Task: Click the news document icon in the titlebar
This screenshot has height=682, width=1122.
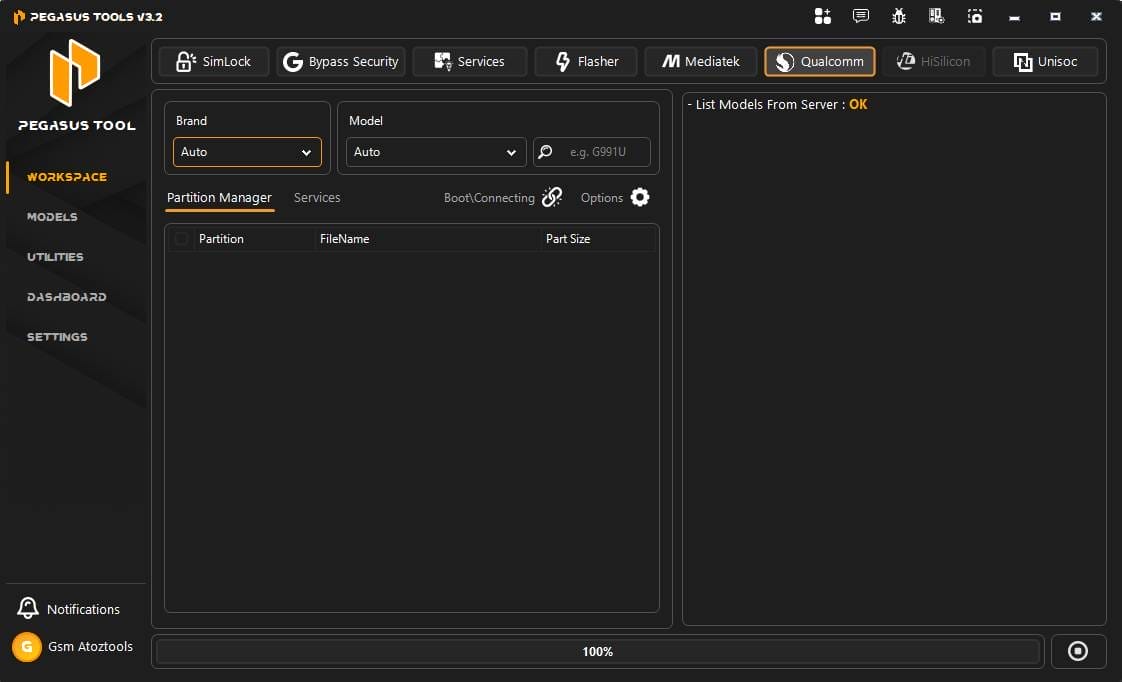Action: pos(936,16)
